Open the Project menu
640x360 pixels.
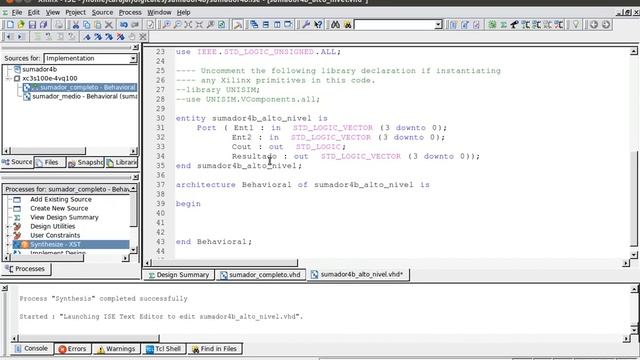tap(76, 12)
